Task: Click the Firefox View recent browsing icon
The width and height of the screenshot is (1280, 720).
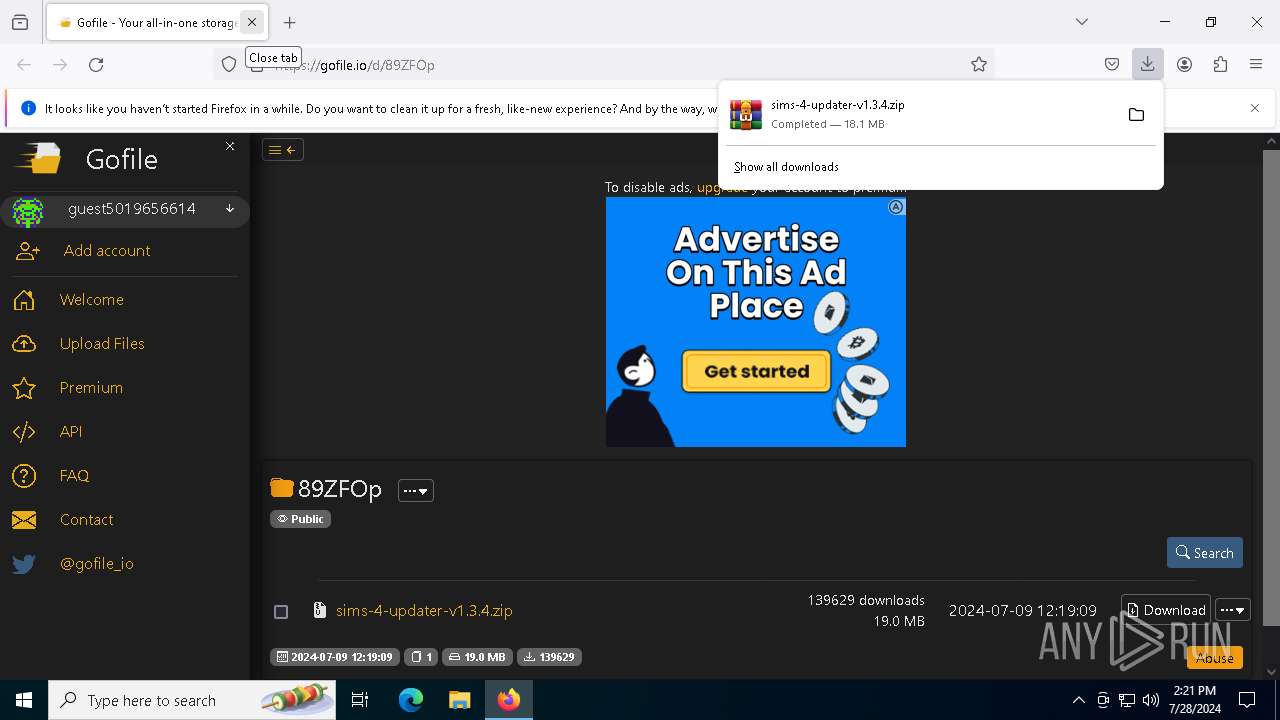Action: (x=20, y=22)
